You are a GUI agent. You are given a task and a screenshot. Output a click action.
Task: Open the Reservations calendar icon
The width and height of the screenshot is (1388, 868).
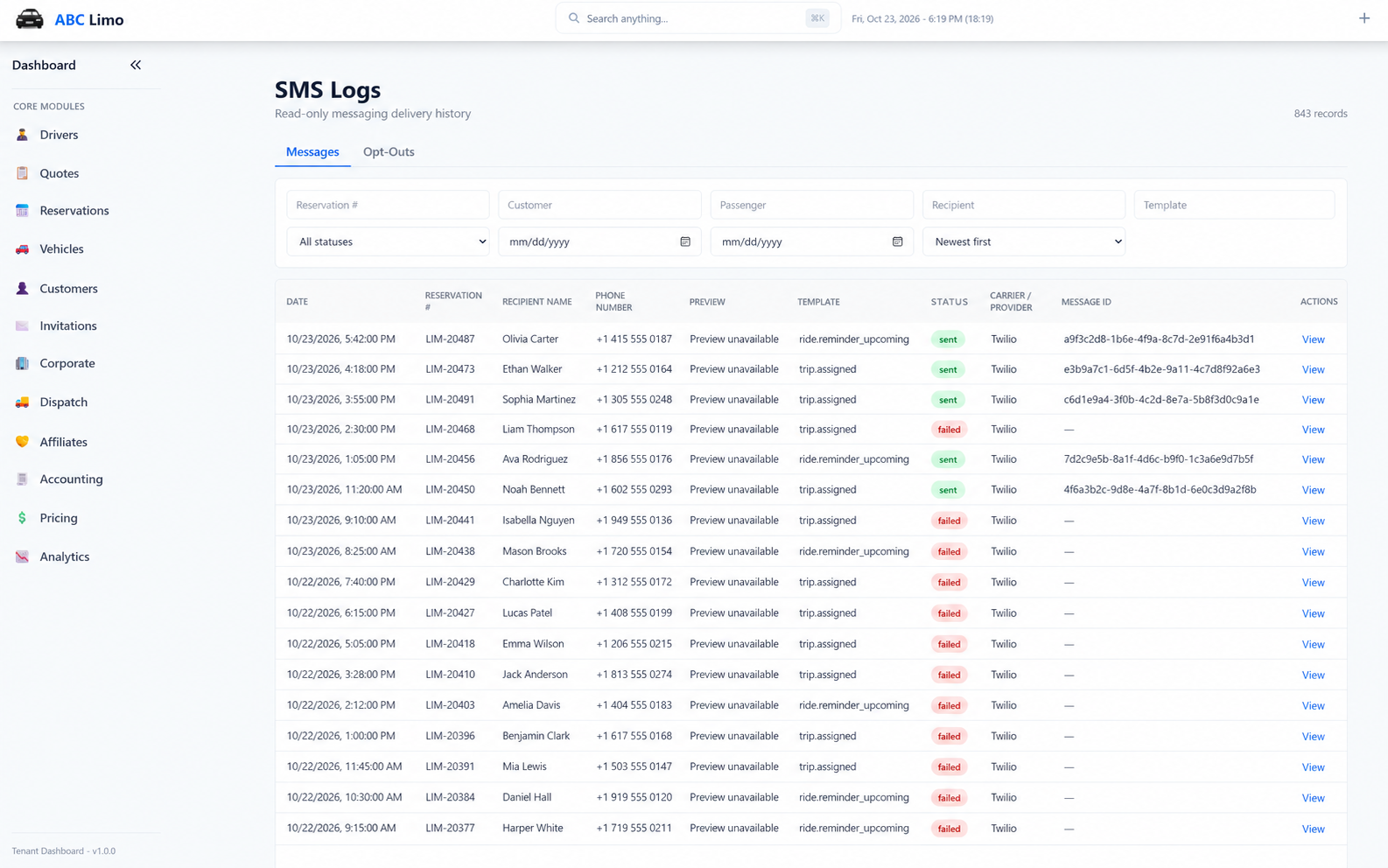pyautogui.click(x=22, y=210)
